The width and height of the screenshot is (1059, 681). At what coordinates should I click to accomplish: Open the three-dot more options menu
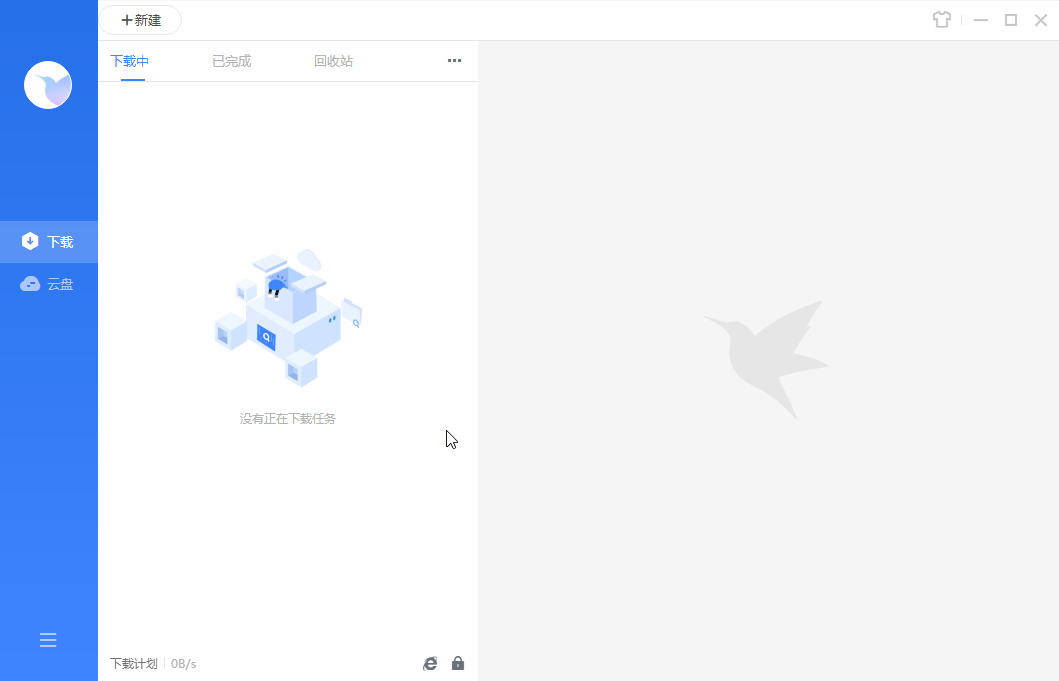(x=455, y=61)
